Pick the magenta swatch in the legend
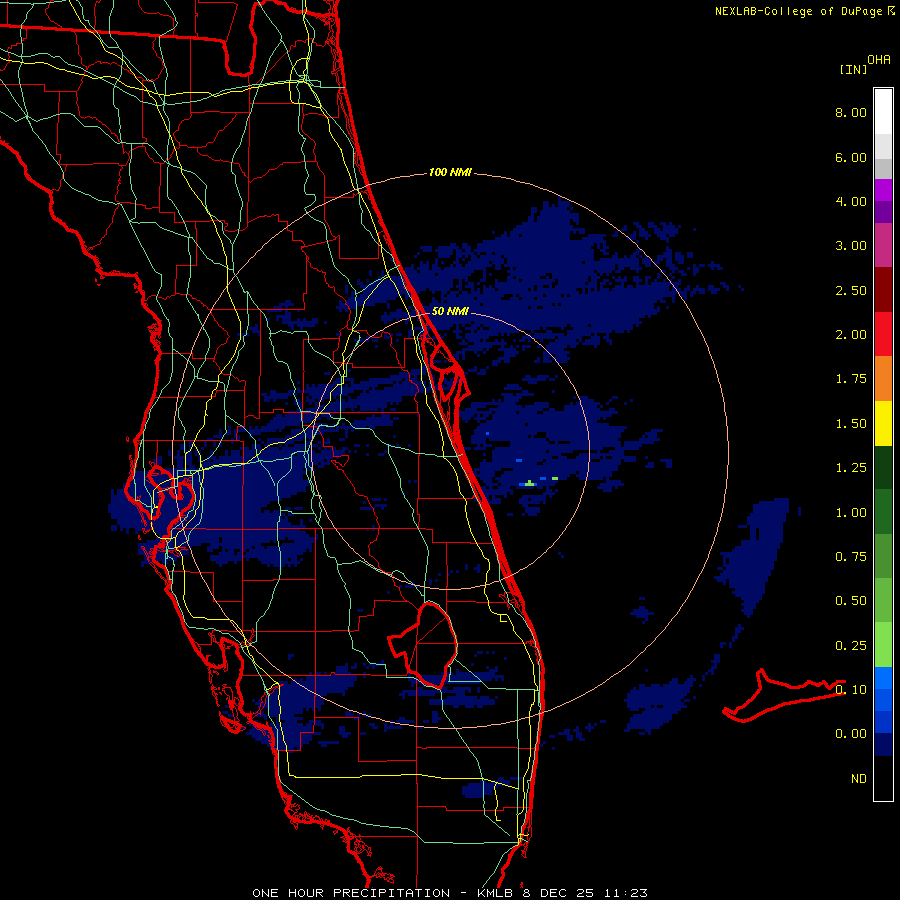The width and height of the screenshot is (900, 900). tap(883, 190)
